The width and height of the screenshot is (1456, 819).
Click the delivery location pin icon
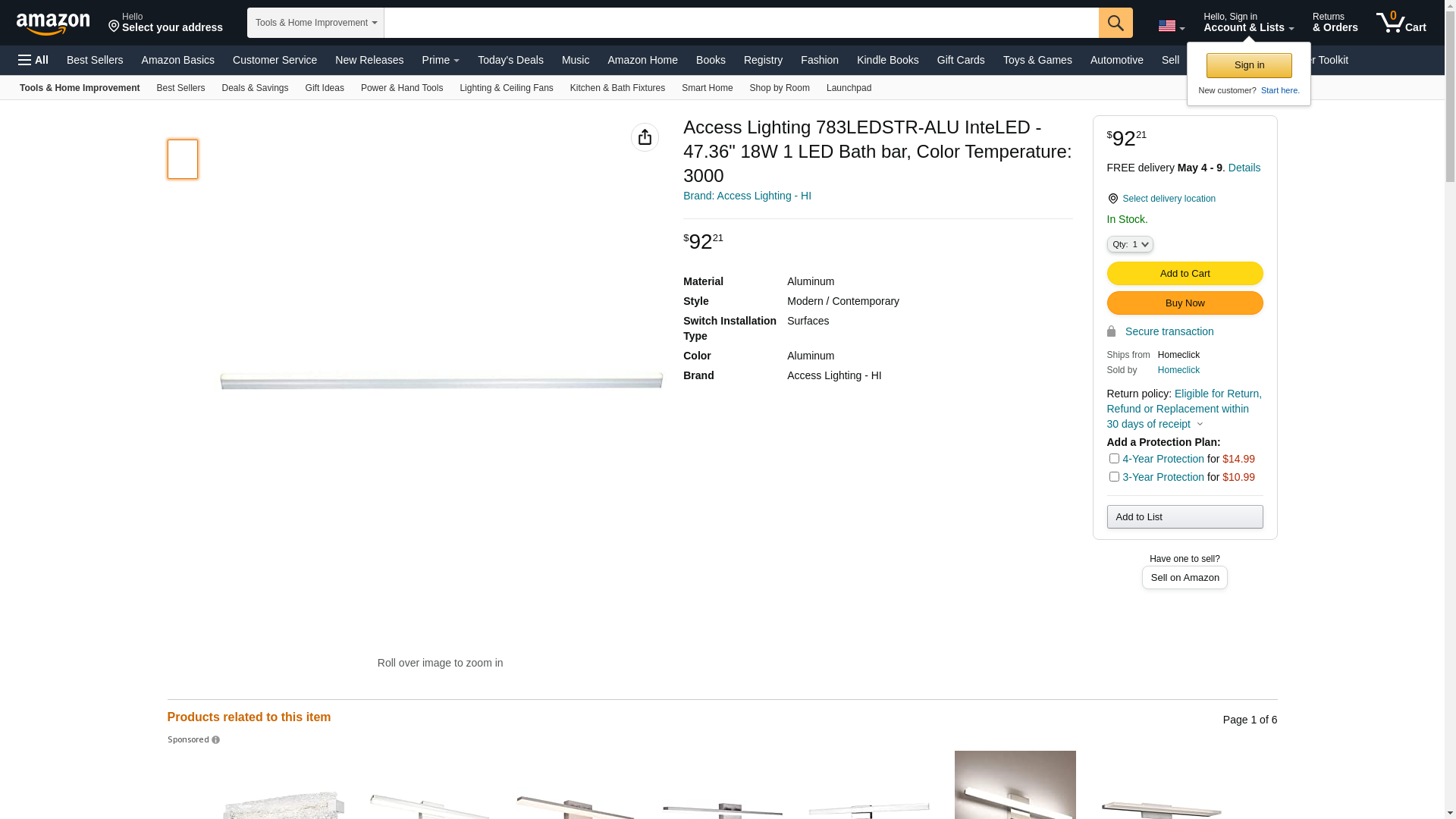[1112, 199]
